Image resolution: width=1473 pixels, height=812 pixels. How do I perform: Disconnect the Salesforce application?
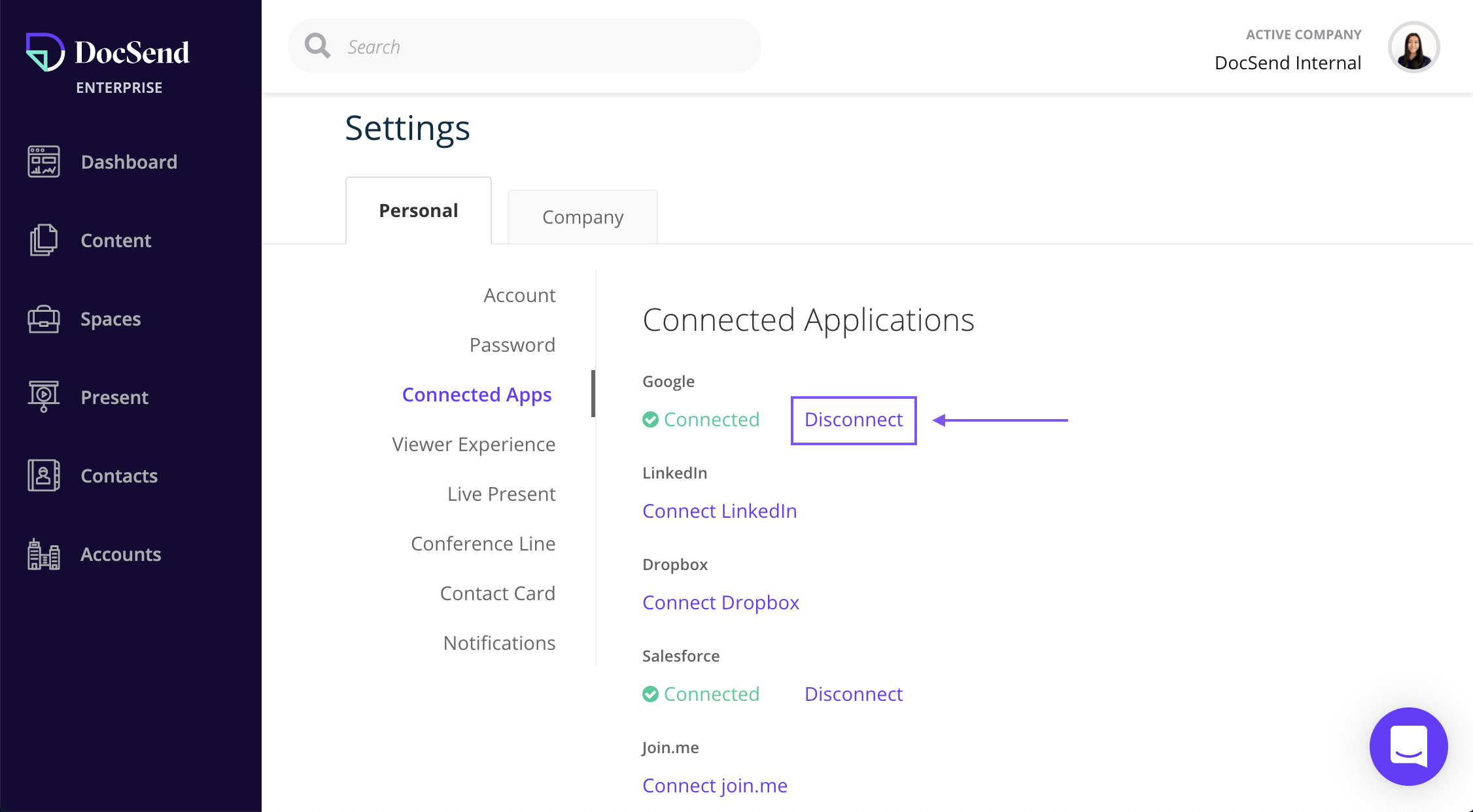tap(854, 694)
